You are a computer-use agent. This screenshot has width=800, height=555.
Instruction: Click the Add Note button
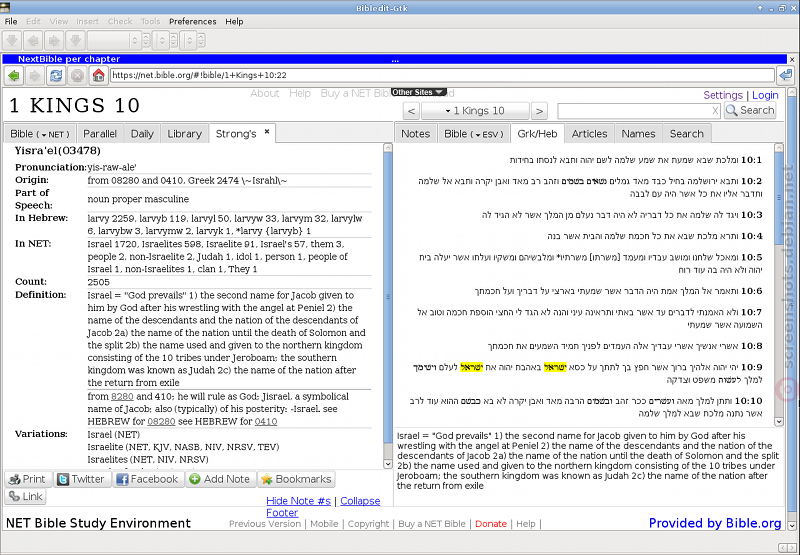pyautogui.click(x=220, y=479)
